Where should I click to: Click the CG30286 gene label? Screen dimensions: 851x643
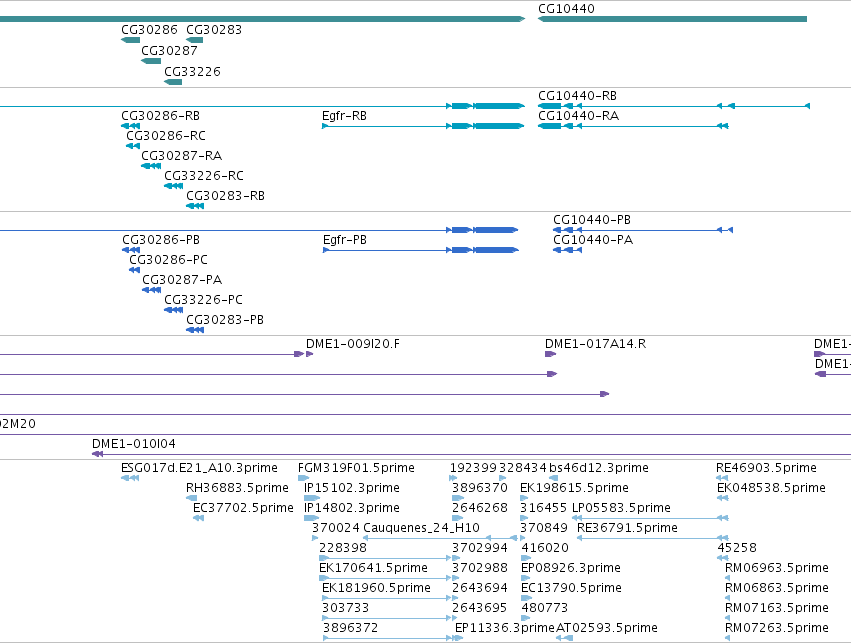click(x=149, y=30)
